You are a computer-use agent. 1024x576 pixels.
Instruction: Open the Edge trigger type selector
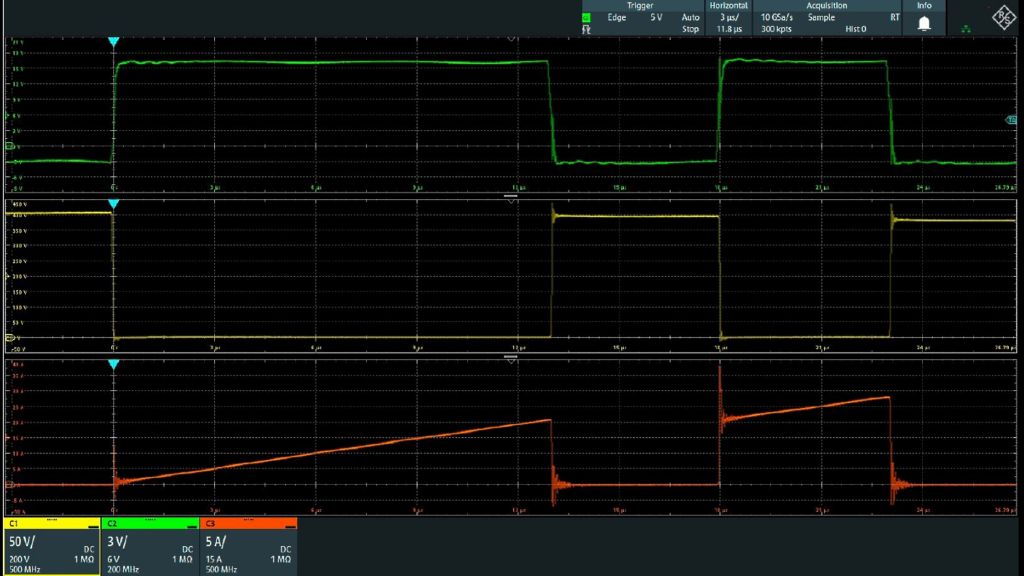(618, 17)
